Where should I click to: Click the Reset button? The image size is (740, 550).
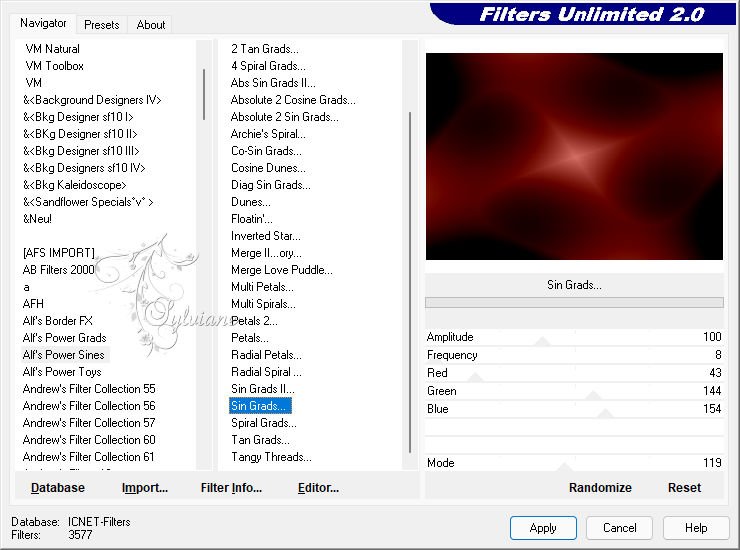[684, 488]
